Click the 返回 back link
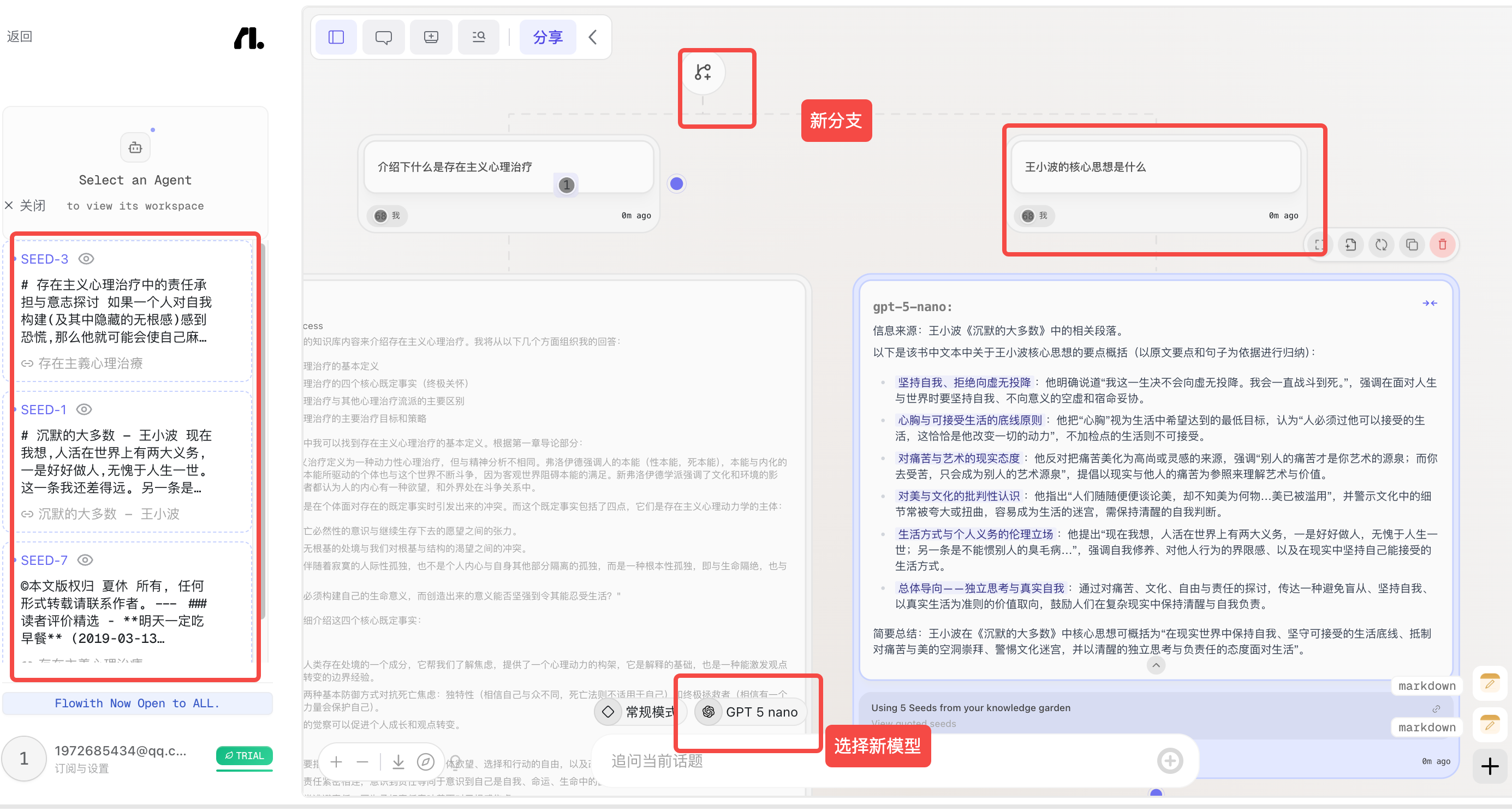The height and width of the screenshot is (811, 1512). pos(19,37)
